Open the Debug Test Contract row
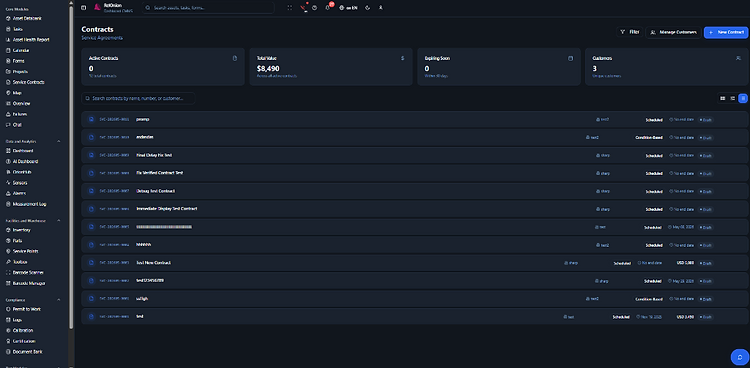Viewport: 750px width, 368px height. pos(415,191)
